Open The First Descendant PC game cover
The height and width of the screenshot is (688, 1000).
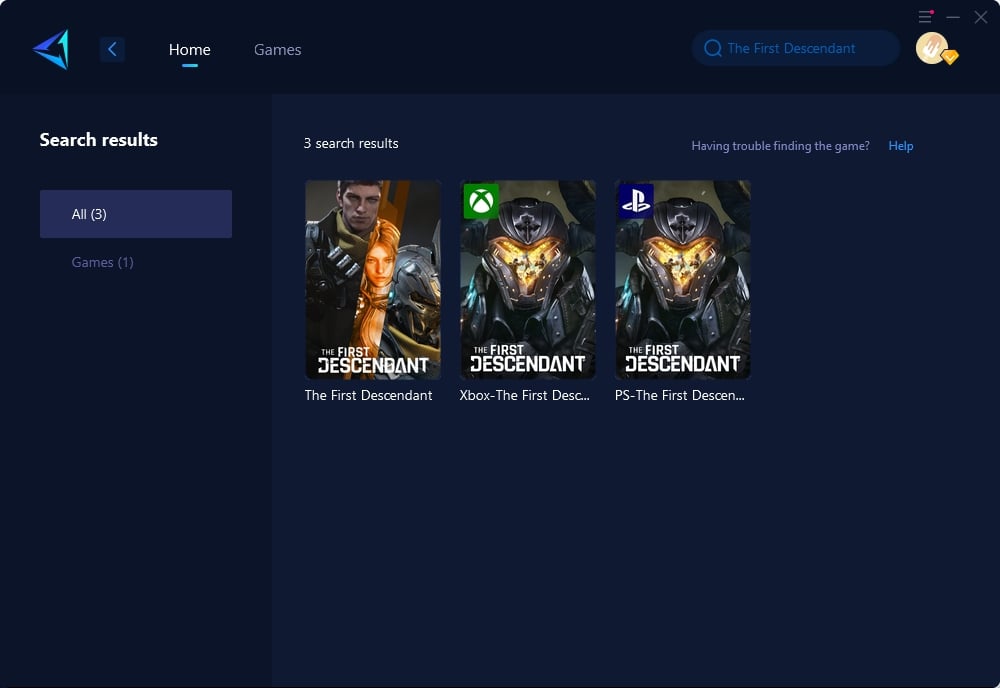pyautogui.click(x=373, y=279)
